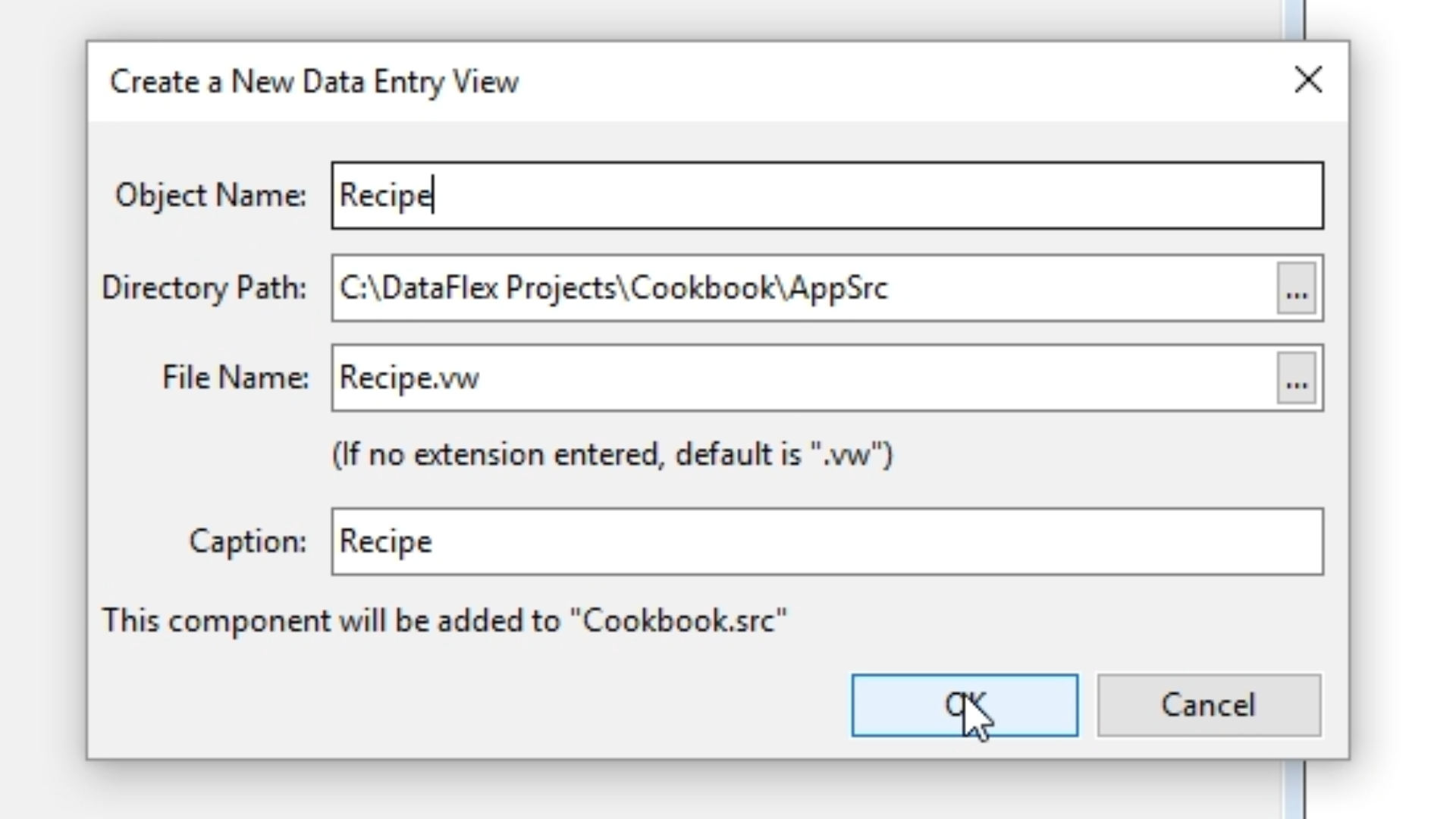Click the dialog title bar text
The image size is (1456, 819).
(314, 82)
